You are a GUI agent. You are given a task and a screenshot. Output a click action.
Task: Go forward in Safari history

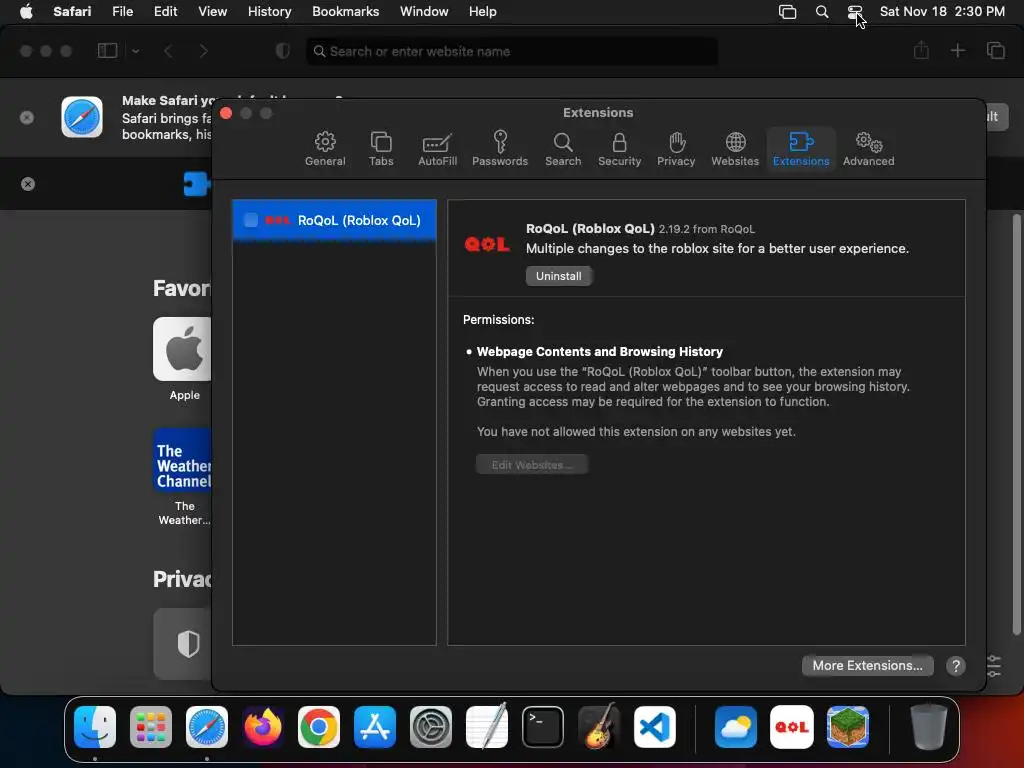tap(203, 51)
